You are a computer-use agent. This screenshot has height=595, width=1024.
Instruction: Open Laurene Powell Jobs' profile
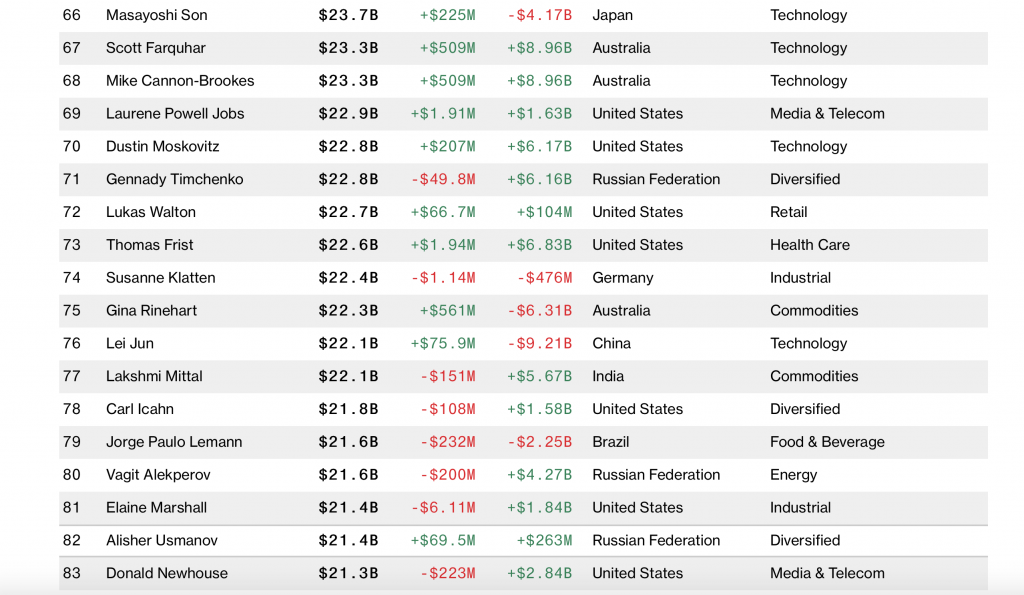(x=175, y=114)
